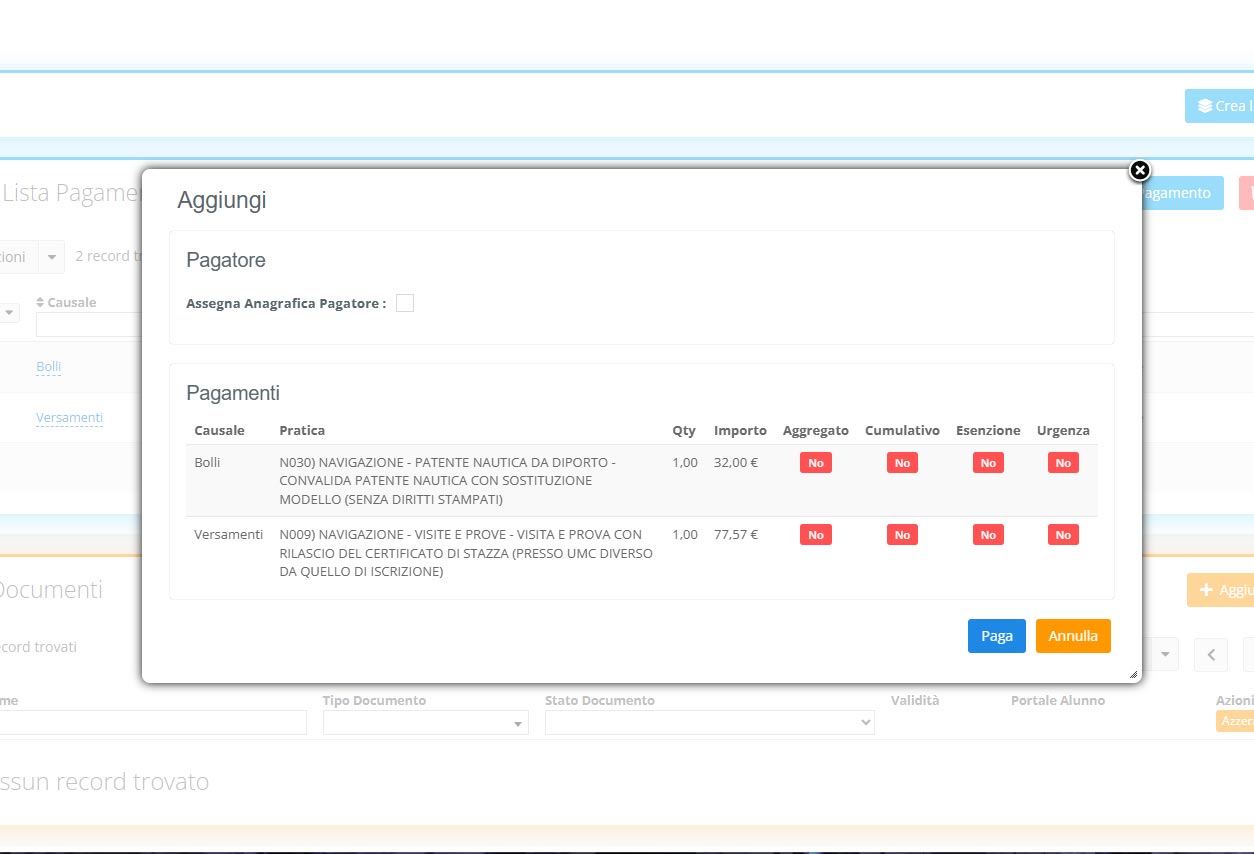This screenshot has width=1254, height=854.
Task: Open the Tipo Documento dropdown
Action: point(425,722)
